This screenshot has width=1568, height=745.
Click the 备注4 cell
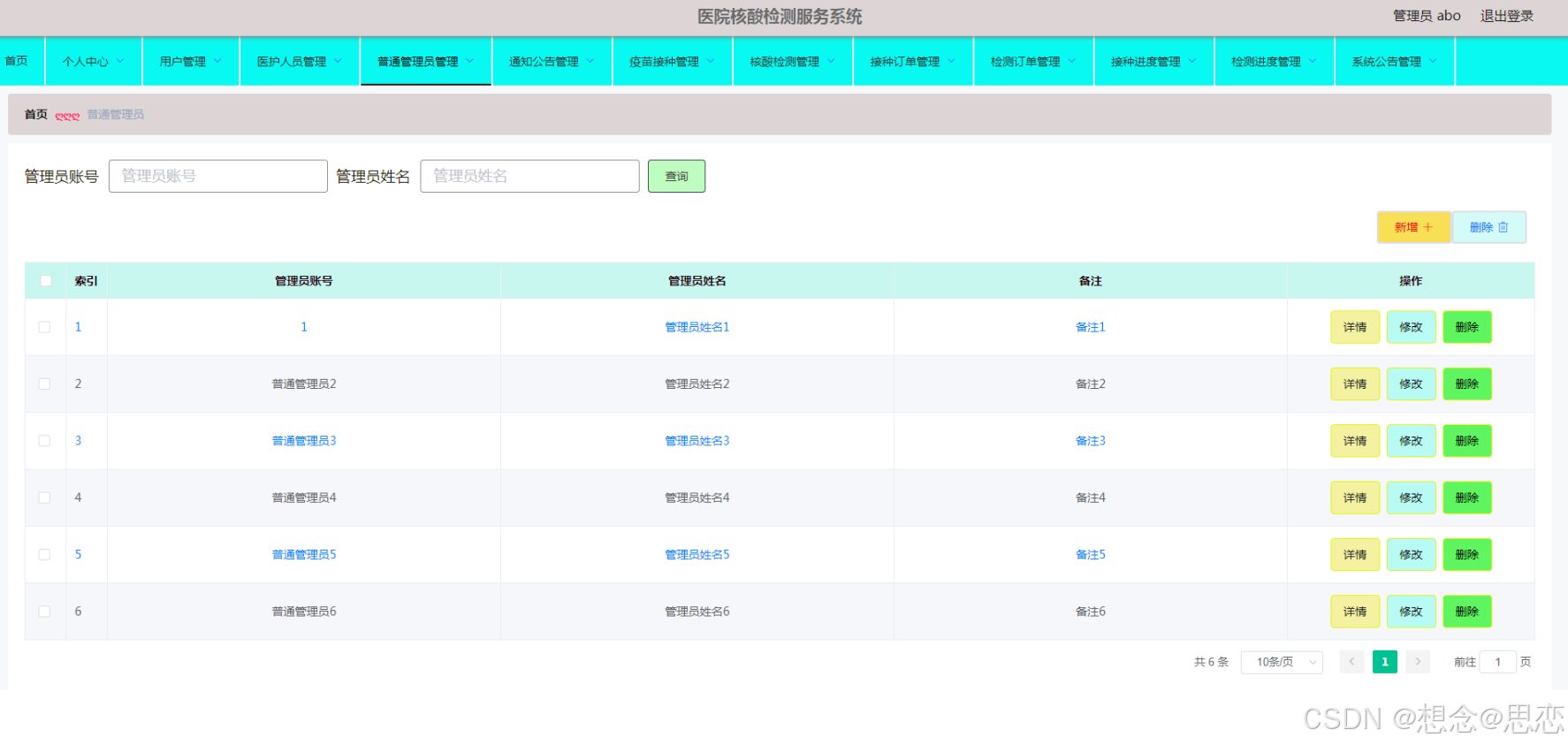[1091, 498]
